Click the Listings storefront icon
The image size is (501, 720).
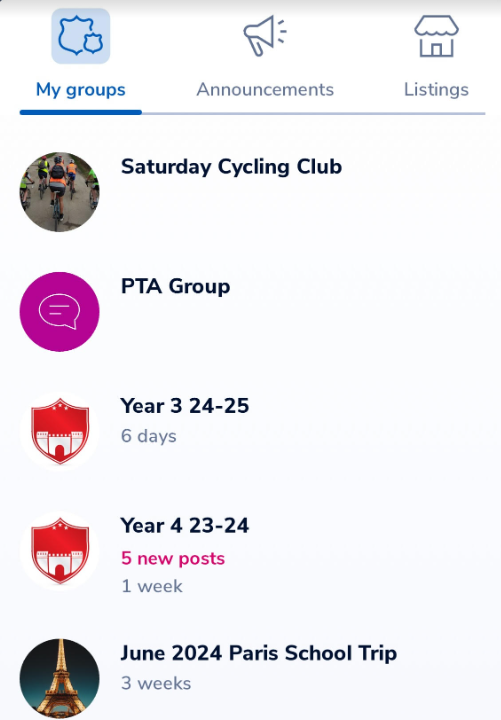point(436,36)
